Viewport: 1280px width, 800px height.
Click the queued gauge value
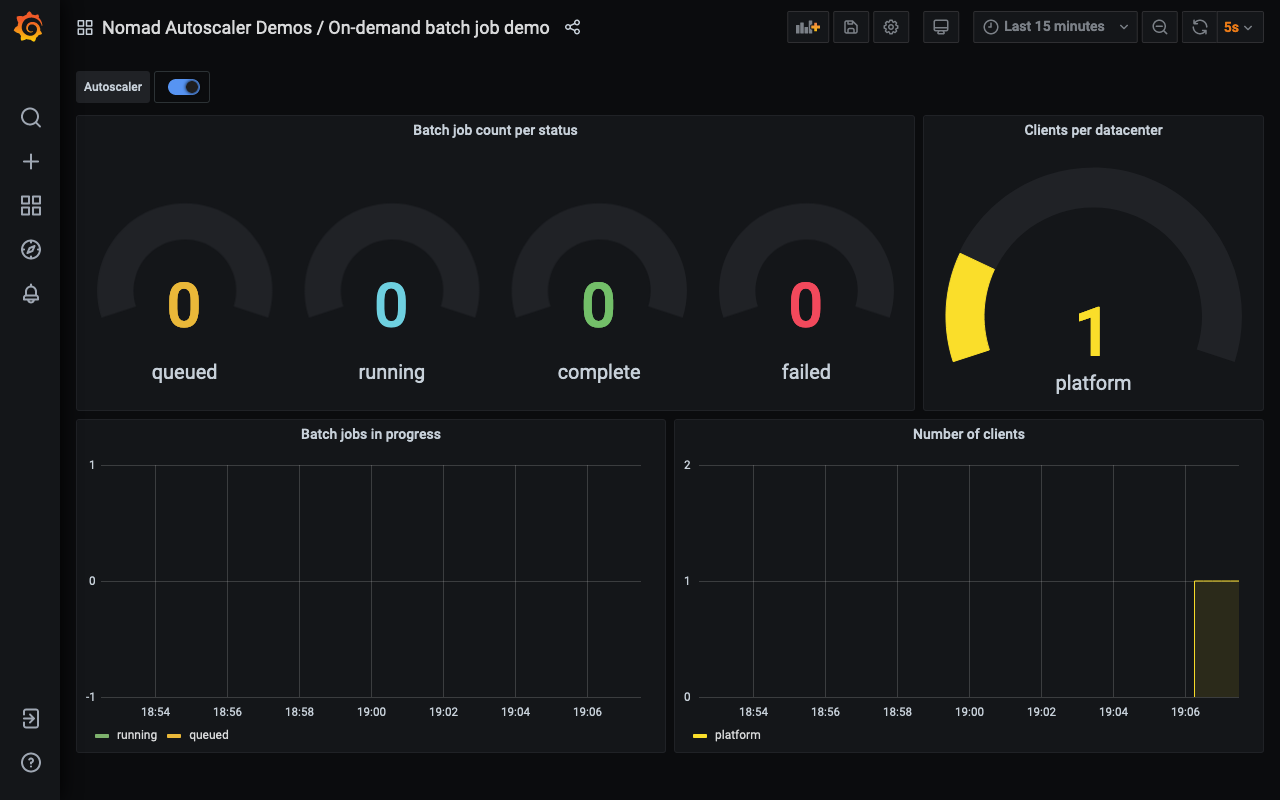coord(184,305)
